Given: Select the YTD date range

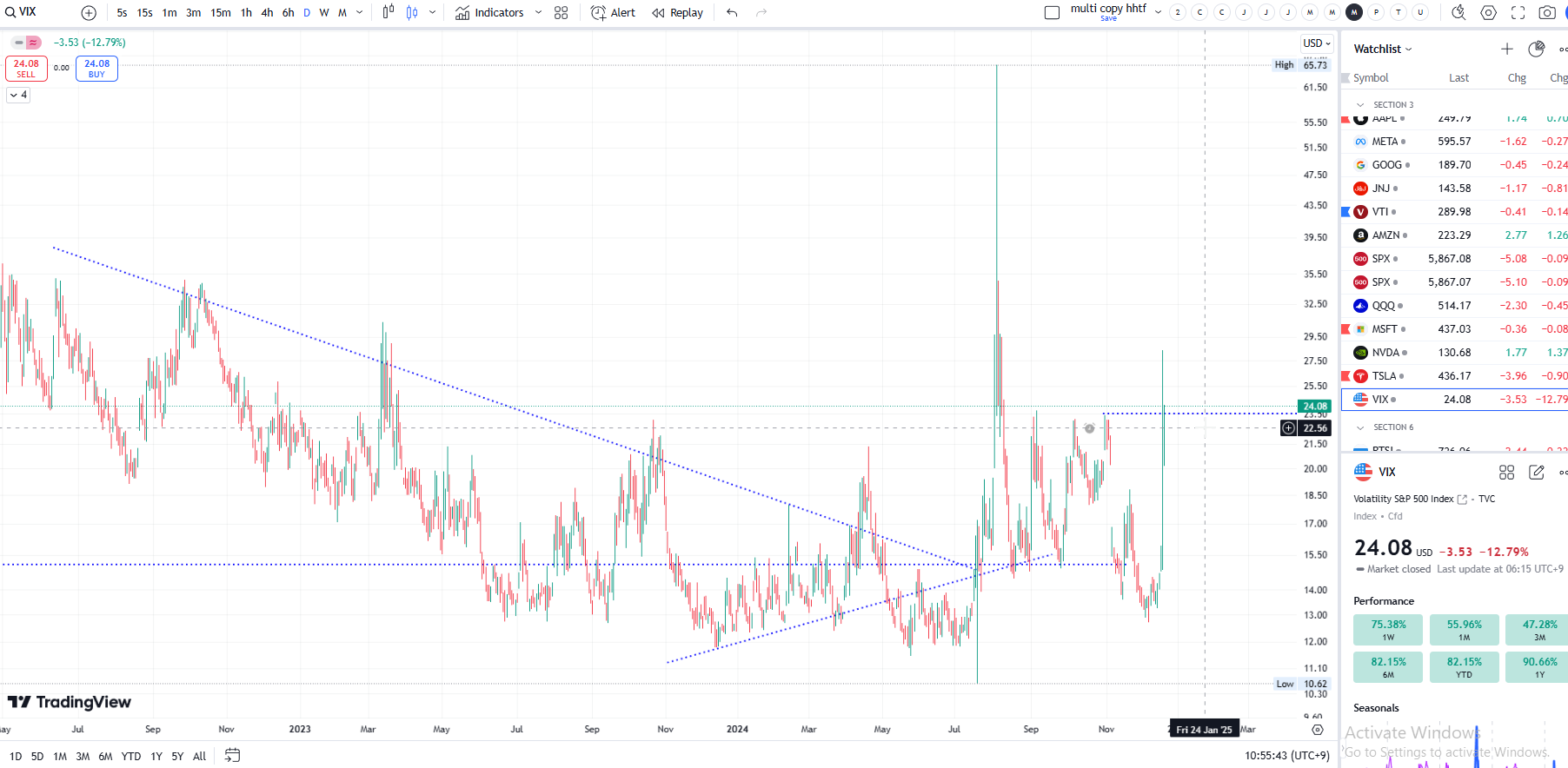Looking at the screenshot, I should [x=130, y=757].
